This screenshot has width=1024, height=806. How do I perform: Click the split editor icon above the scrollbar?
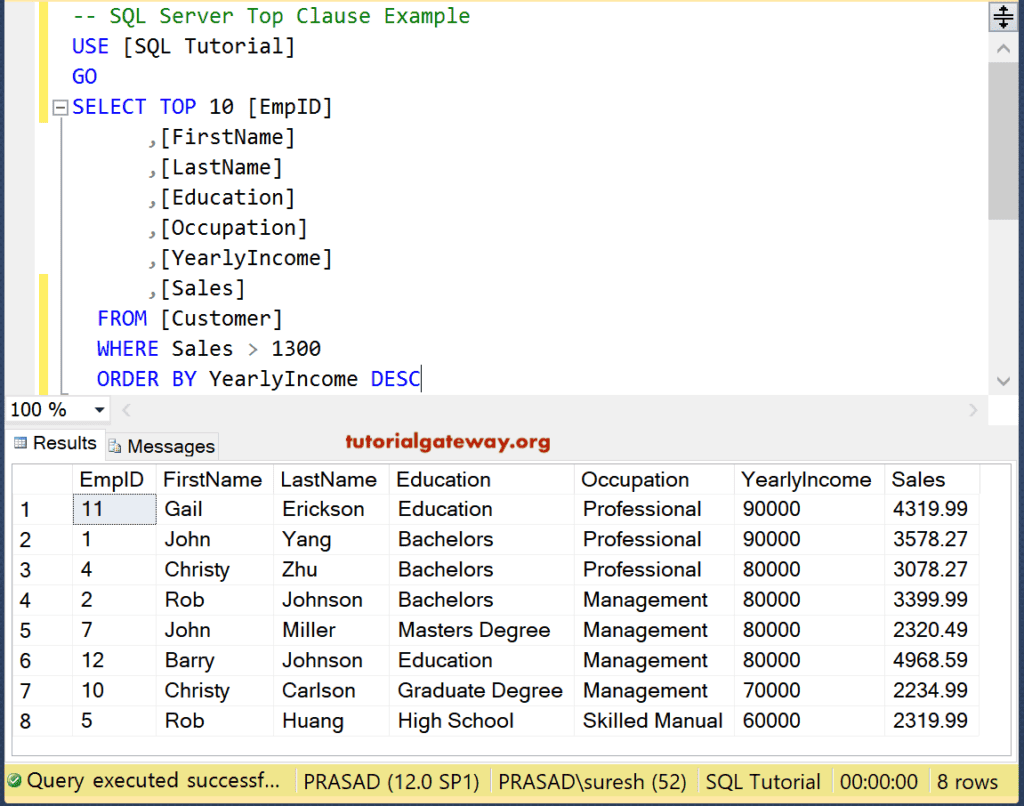tap(1003, 16)
